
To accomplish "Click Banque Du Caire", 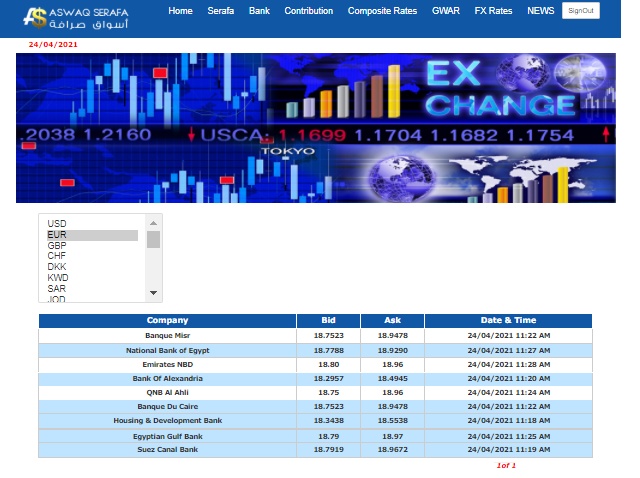I will pyautogui.click(x=168, y=407).
